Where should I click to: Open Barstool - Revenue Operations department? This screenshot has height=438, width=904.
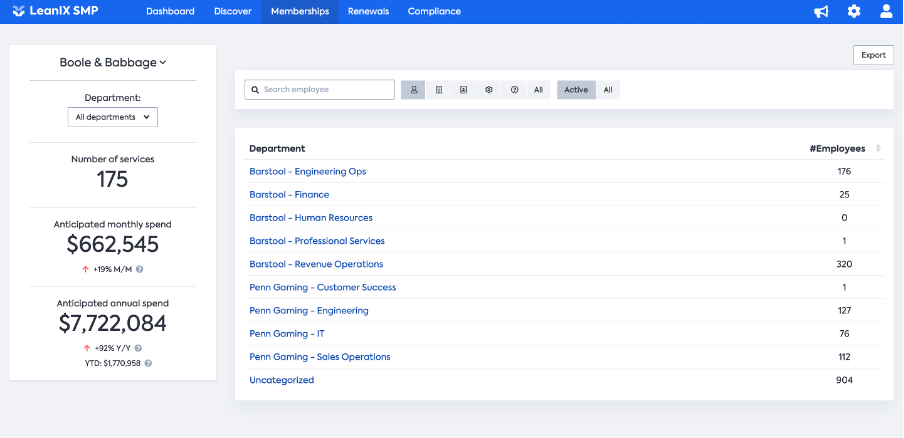click(x=316, y=264)
